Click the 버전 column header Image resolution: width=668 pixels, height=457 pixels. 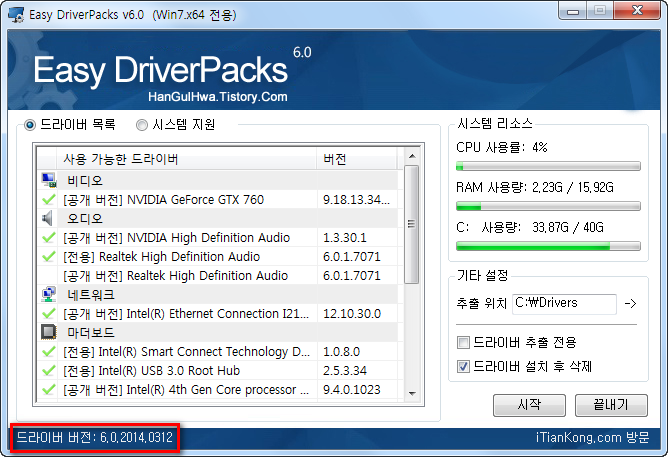[x=357, y=159]
